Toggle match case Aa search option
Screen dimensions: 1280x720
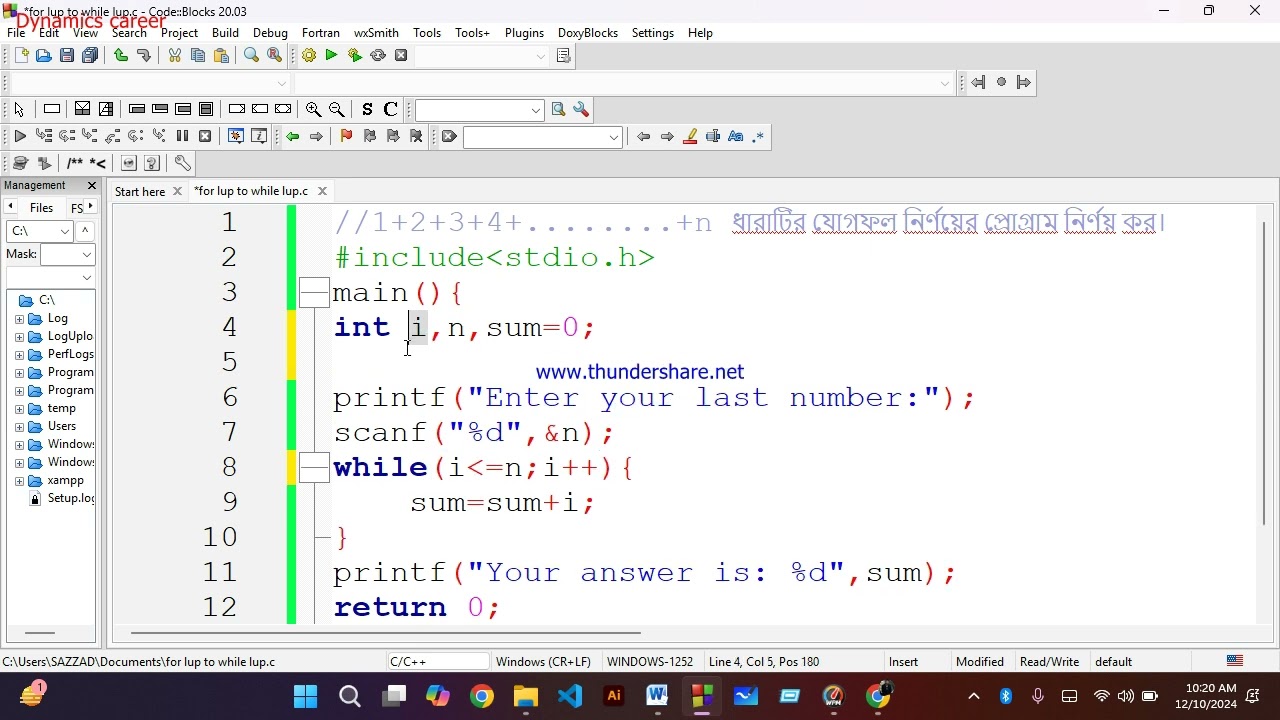click(736, 137)
